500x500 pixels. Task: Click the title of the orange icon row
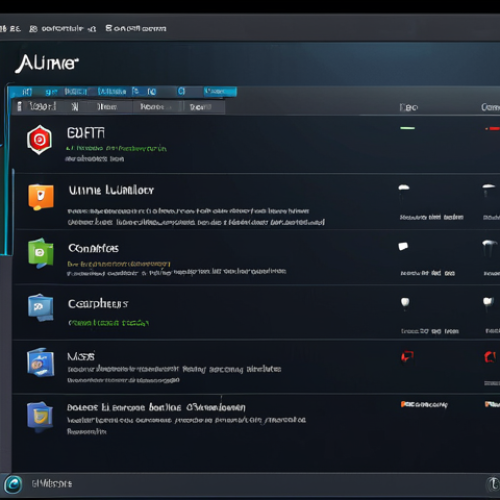[111, 190]
